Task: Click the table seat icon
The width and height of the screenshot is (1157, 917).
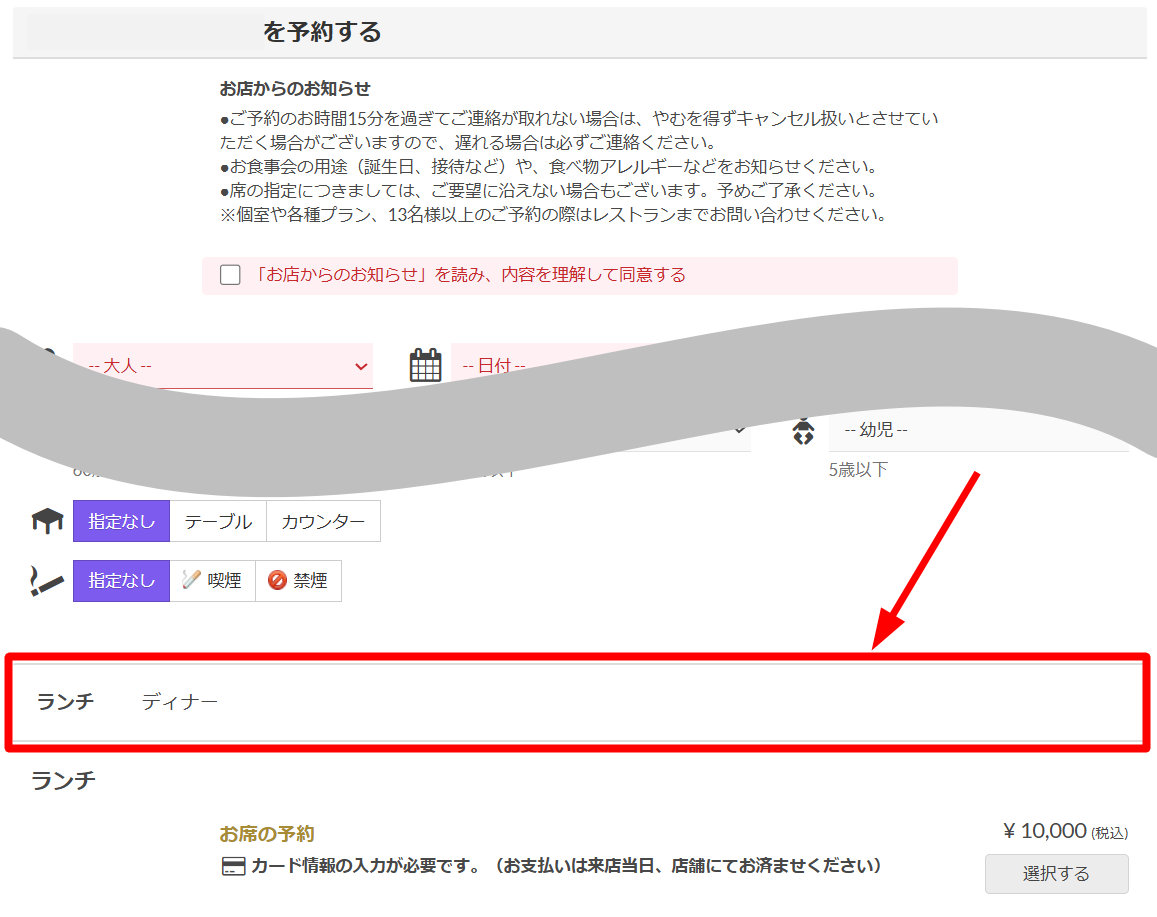Action: coord(47,521)
